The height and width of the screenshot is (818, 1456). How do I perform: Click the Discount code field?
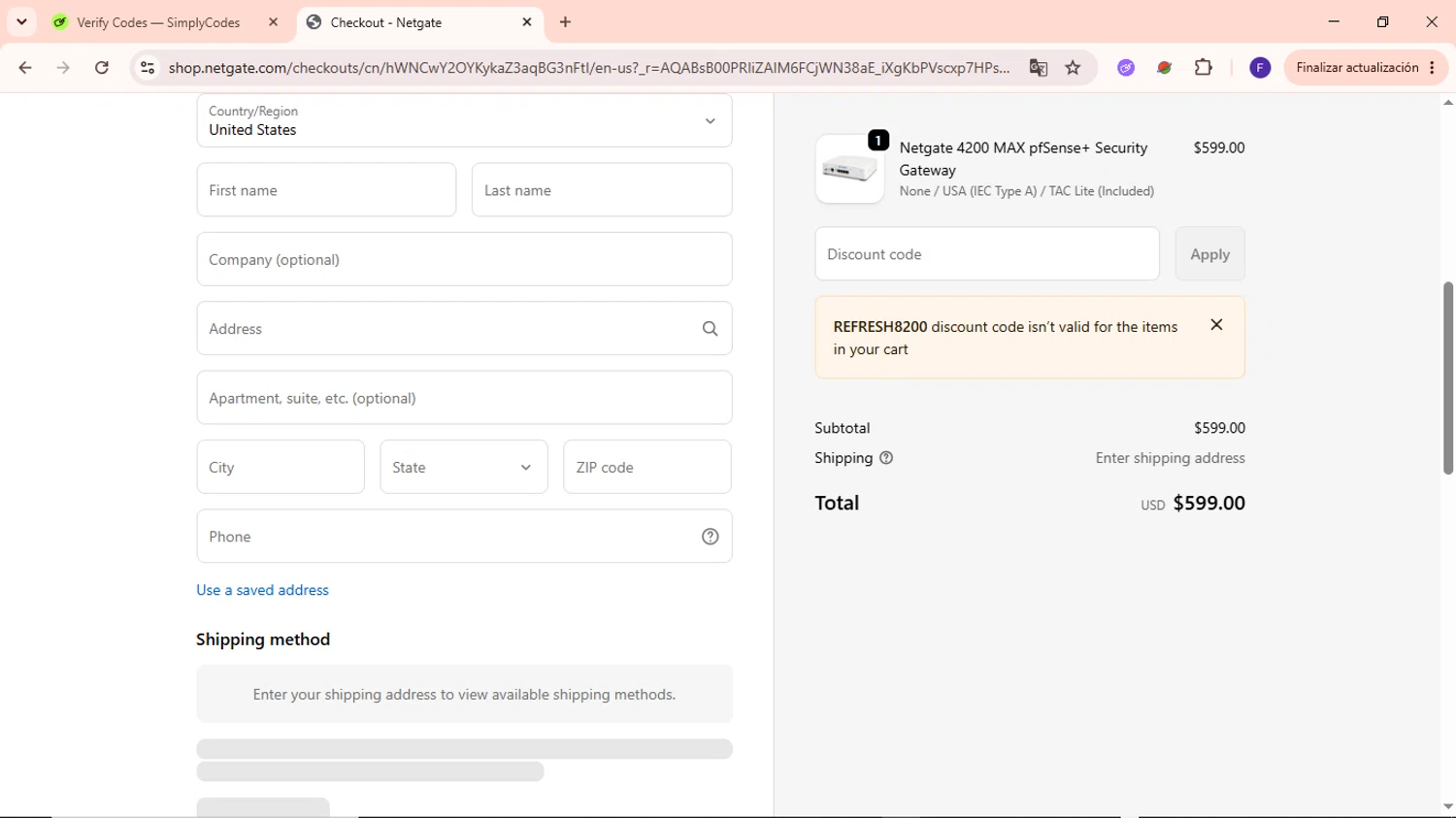click(x=987, y=254)
